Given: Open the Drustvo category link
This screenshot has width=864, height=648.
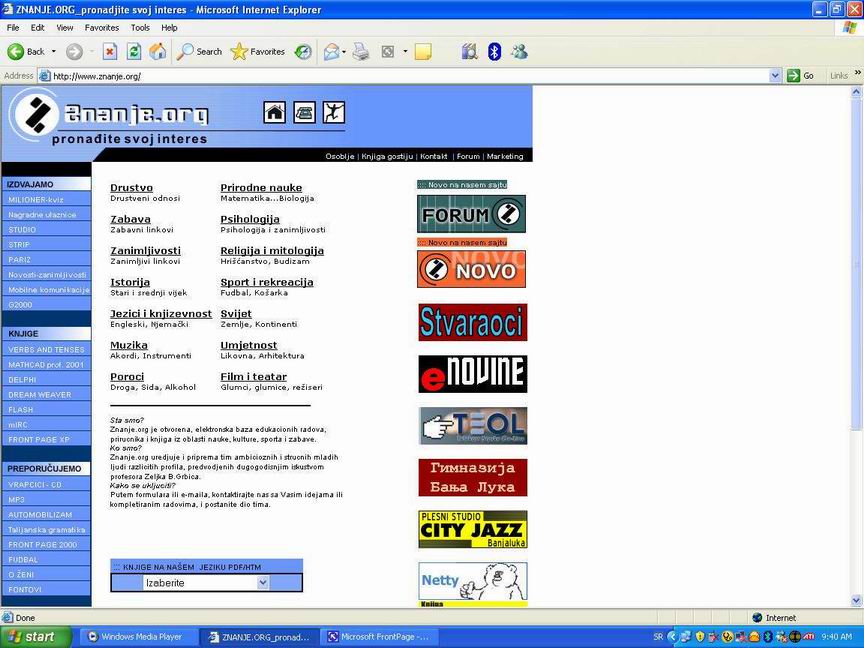Looking at the screenshot, I should pos(132,187).
